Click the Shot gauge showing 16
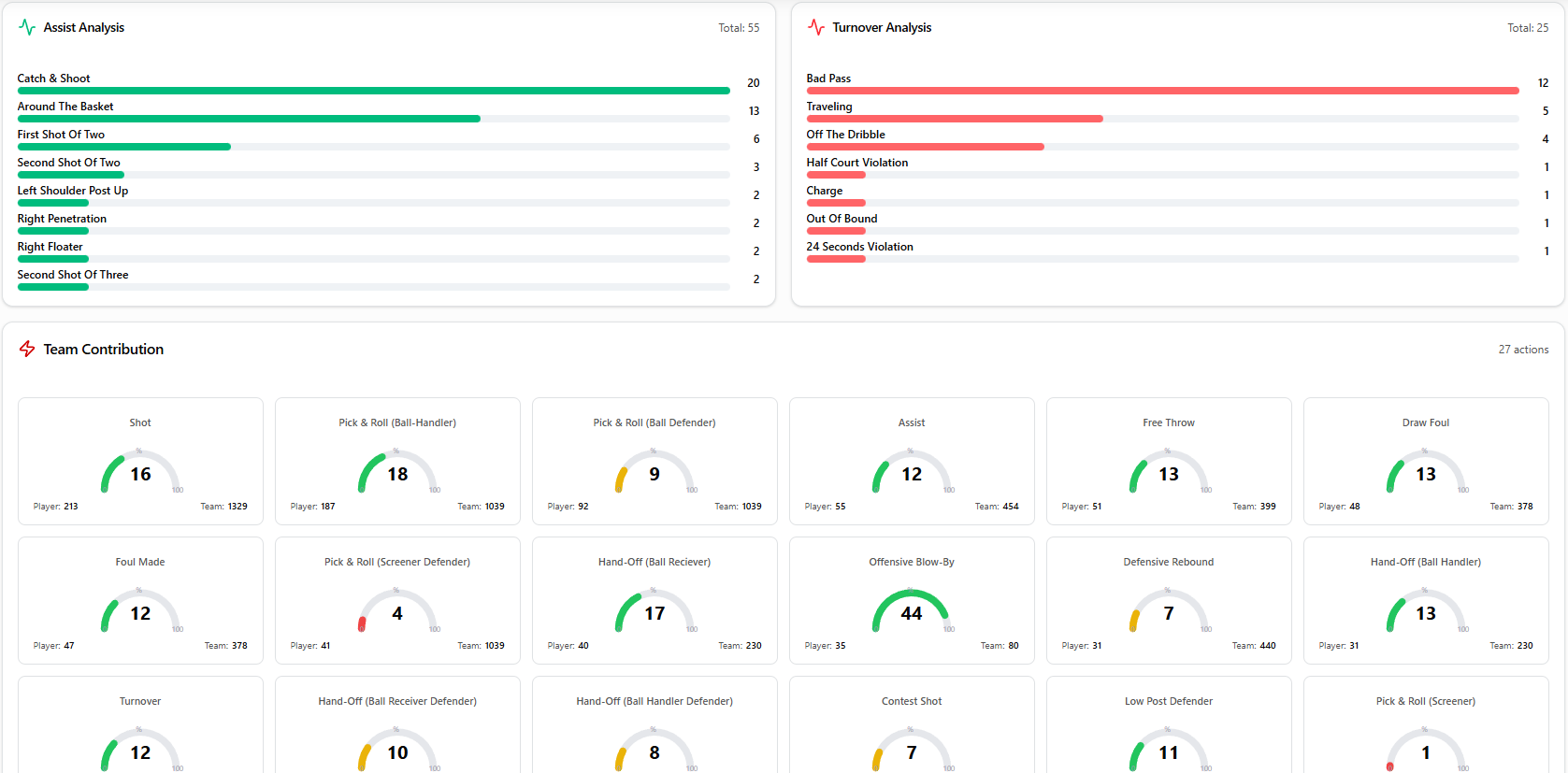Viewport: 1568px width, 773px height. [140, 473]
